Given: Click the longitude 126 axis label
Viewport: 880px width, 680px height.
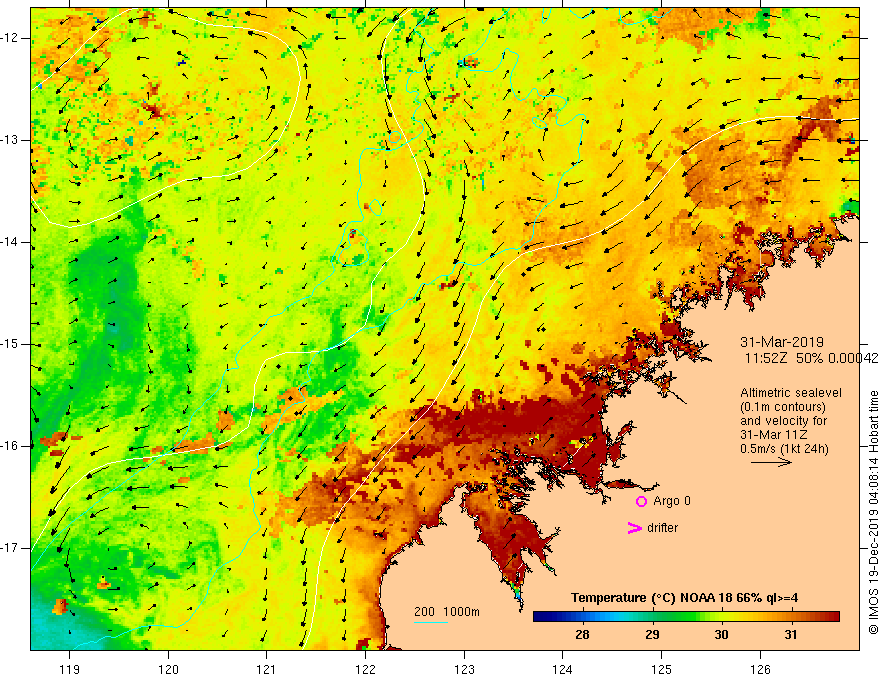Looking at the screenshot, I should point(760,669).
